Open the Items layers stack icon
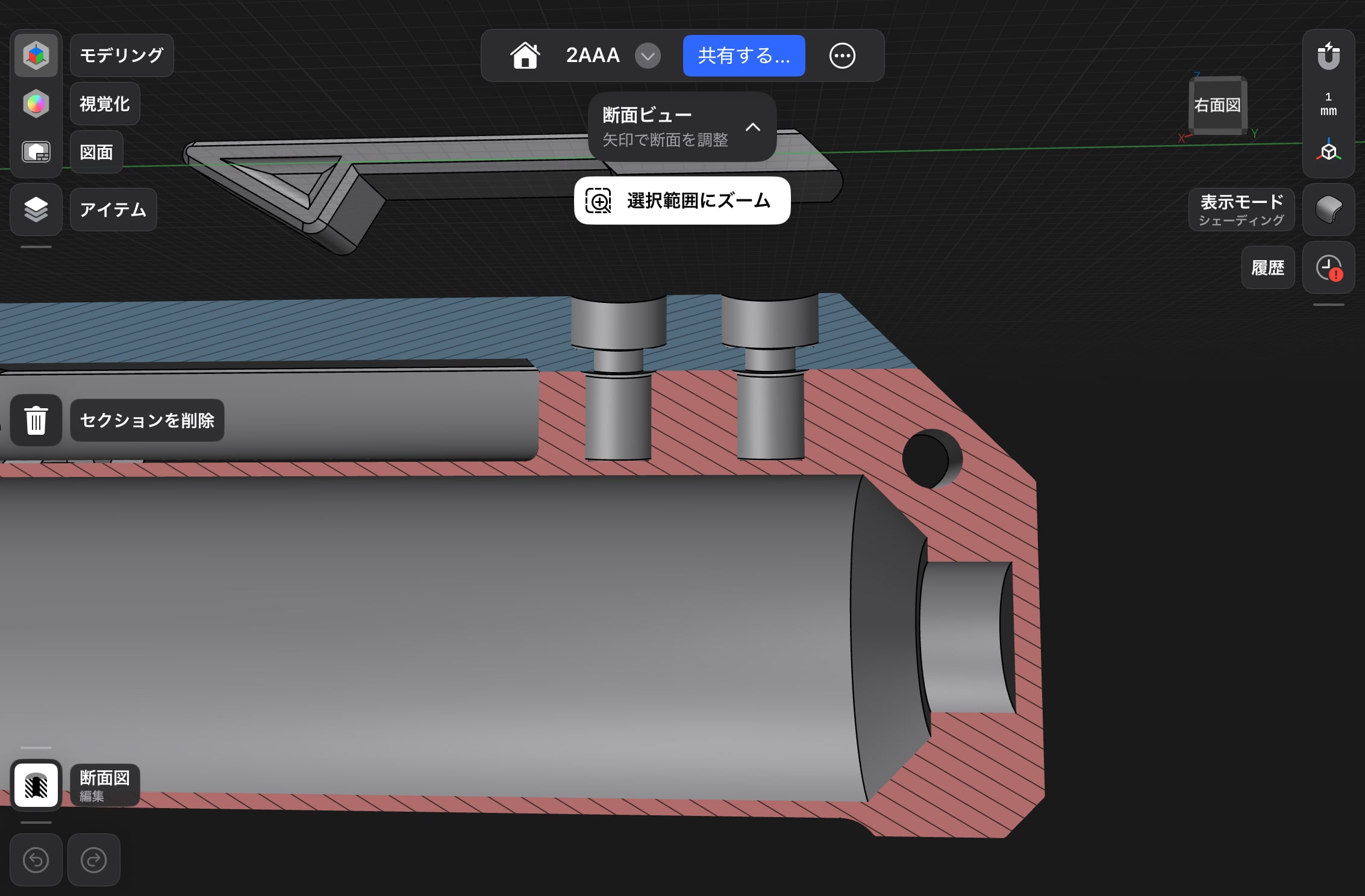The height and width of the screenshot is (896, 1365). [x=36, y=210]
